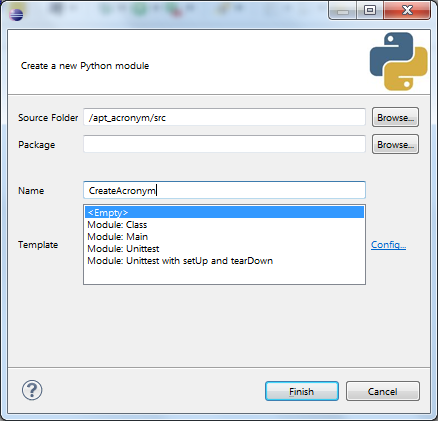Close the dialog with the red X

pos(407,11)
